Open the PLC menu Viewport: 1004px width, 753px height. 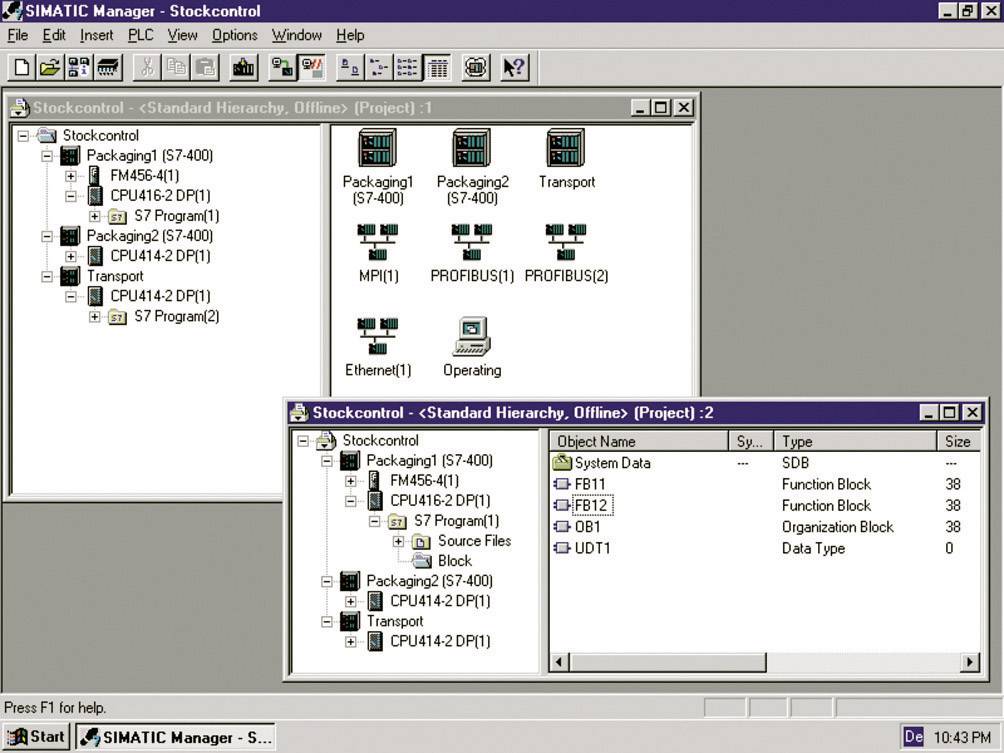pos(140,35)
